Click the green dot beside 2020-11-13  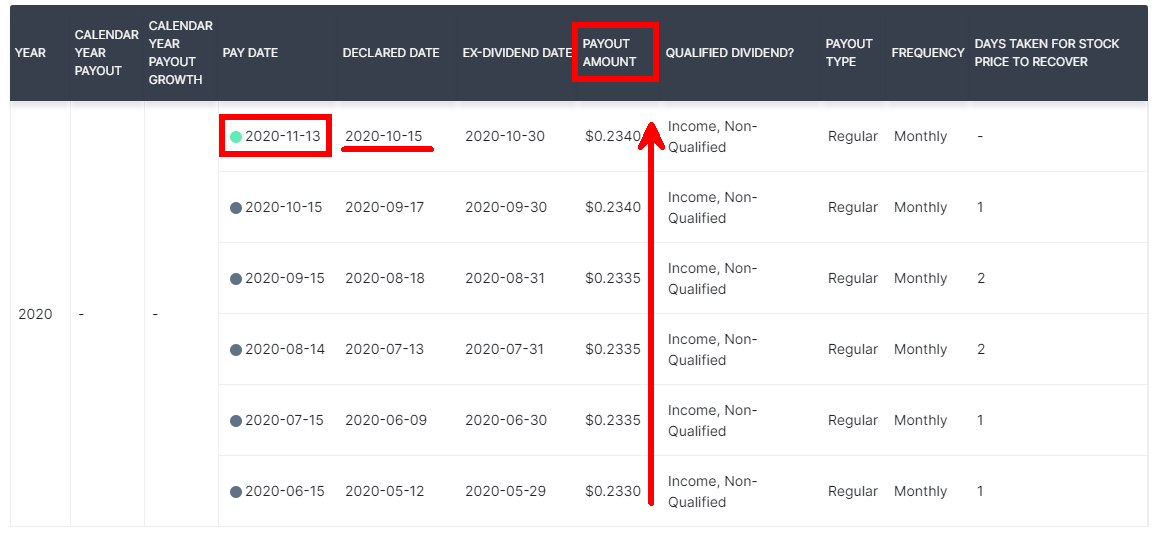(x=236, y=137)
